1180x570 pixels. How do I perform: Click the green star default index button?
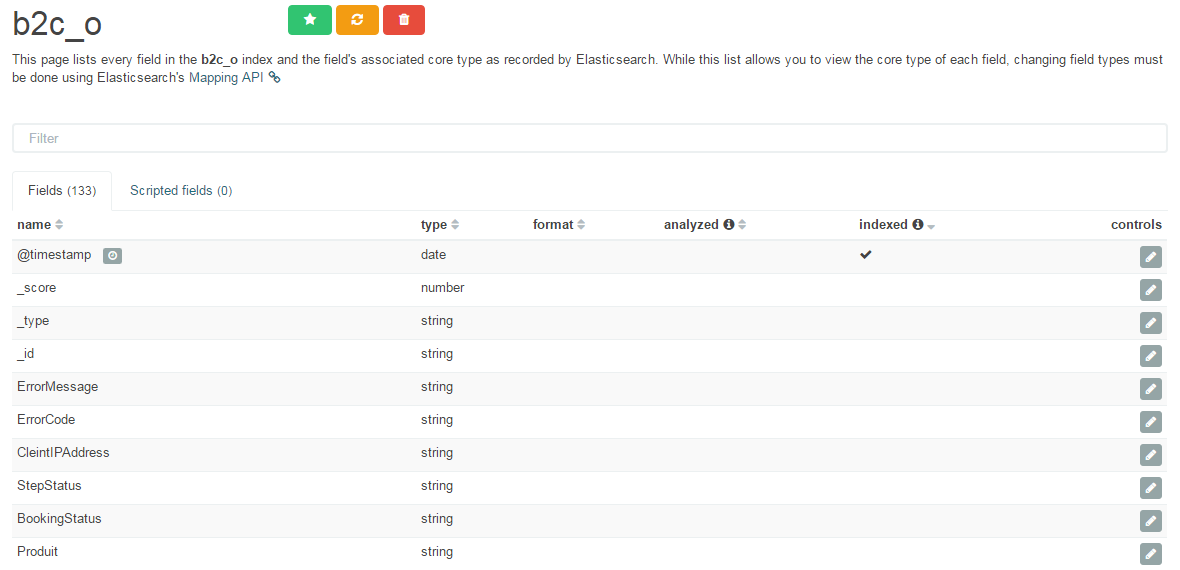pyautogui.click(x=310, y=20)
